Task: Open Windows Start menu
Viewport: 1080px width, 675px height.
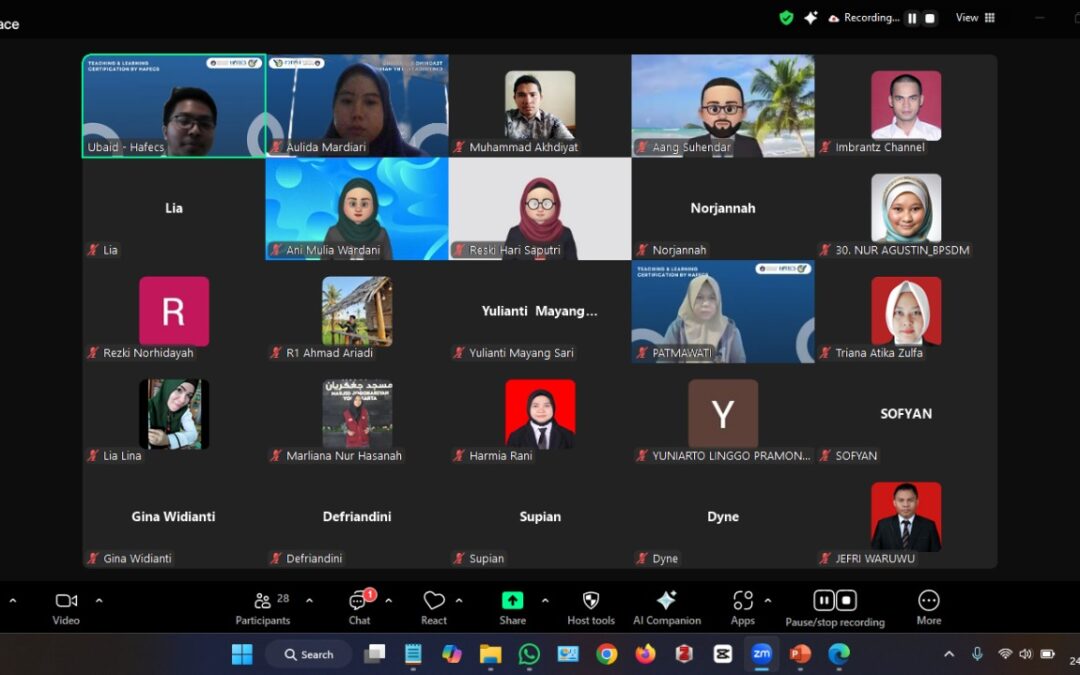Action: (x=242, y=654)
